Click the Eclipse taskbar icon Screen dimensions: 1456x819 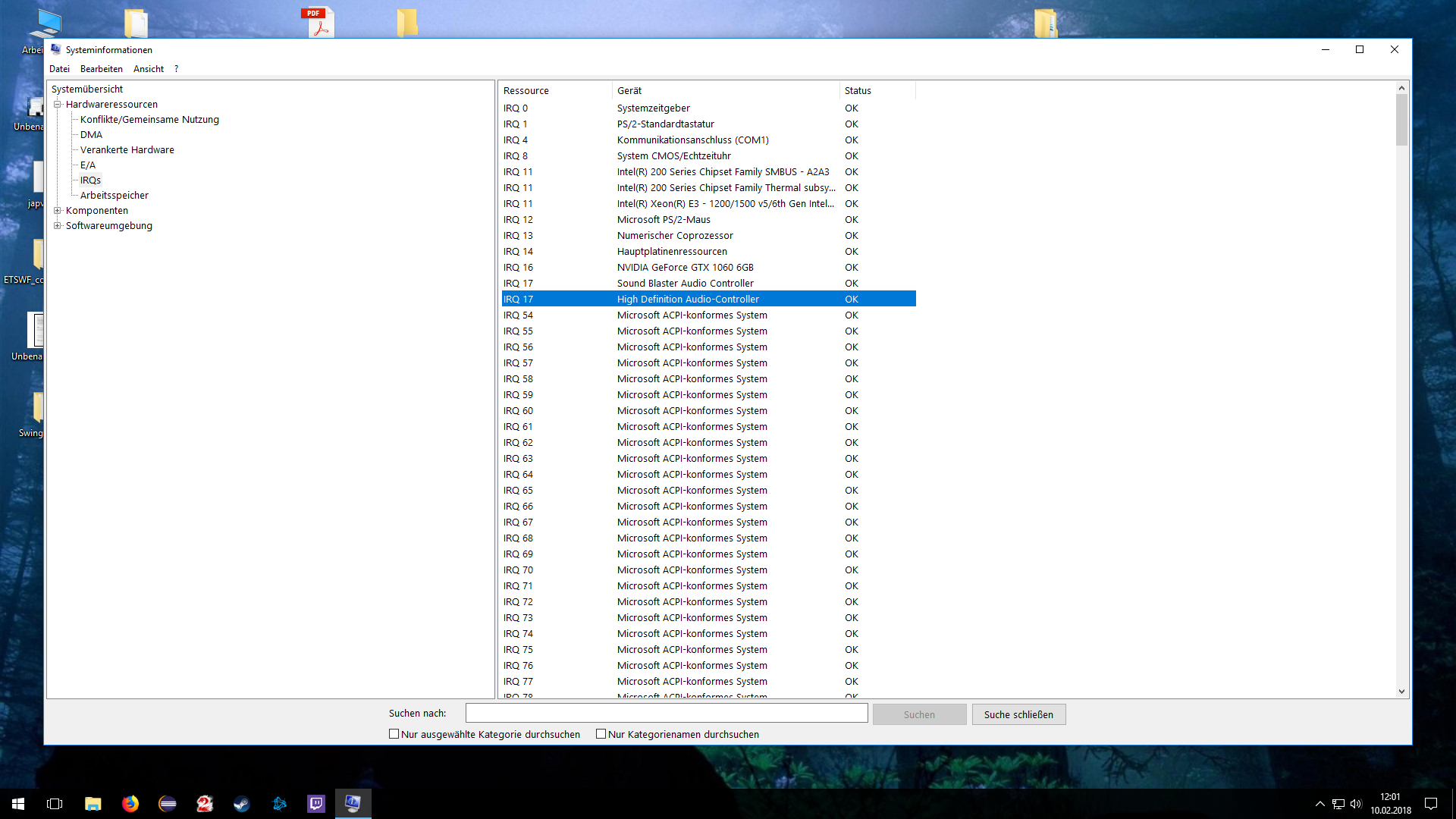(x=168, y=804)
